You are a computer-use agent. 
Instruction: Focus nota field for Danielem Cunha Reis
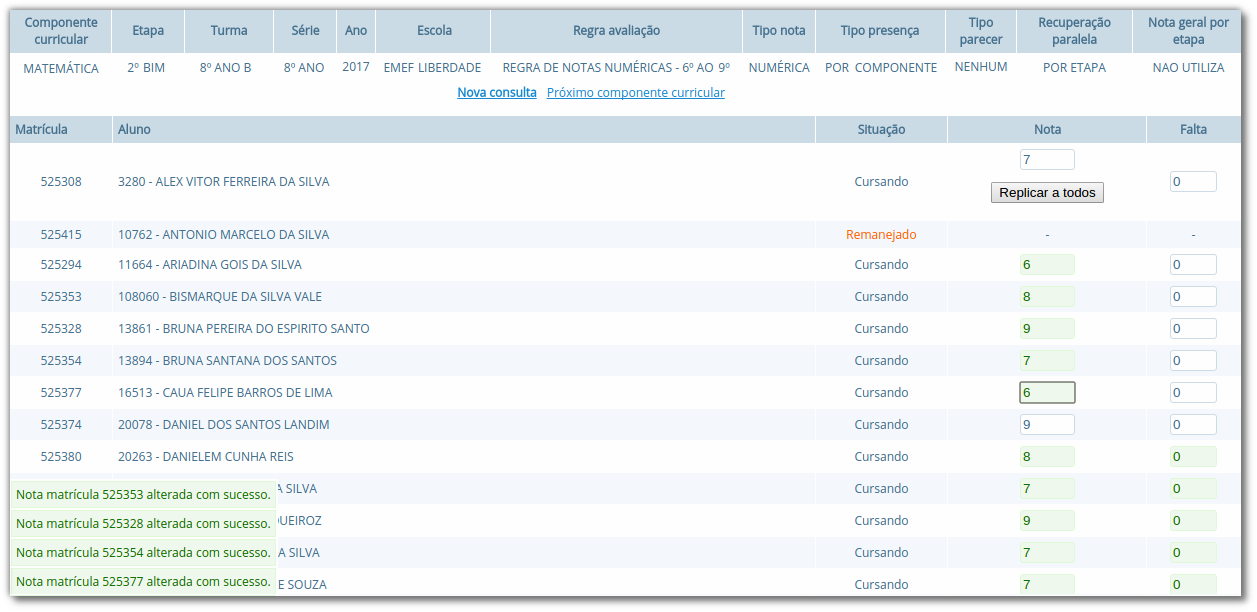click(x=1046, y=457)
